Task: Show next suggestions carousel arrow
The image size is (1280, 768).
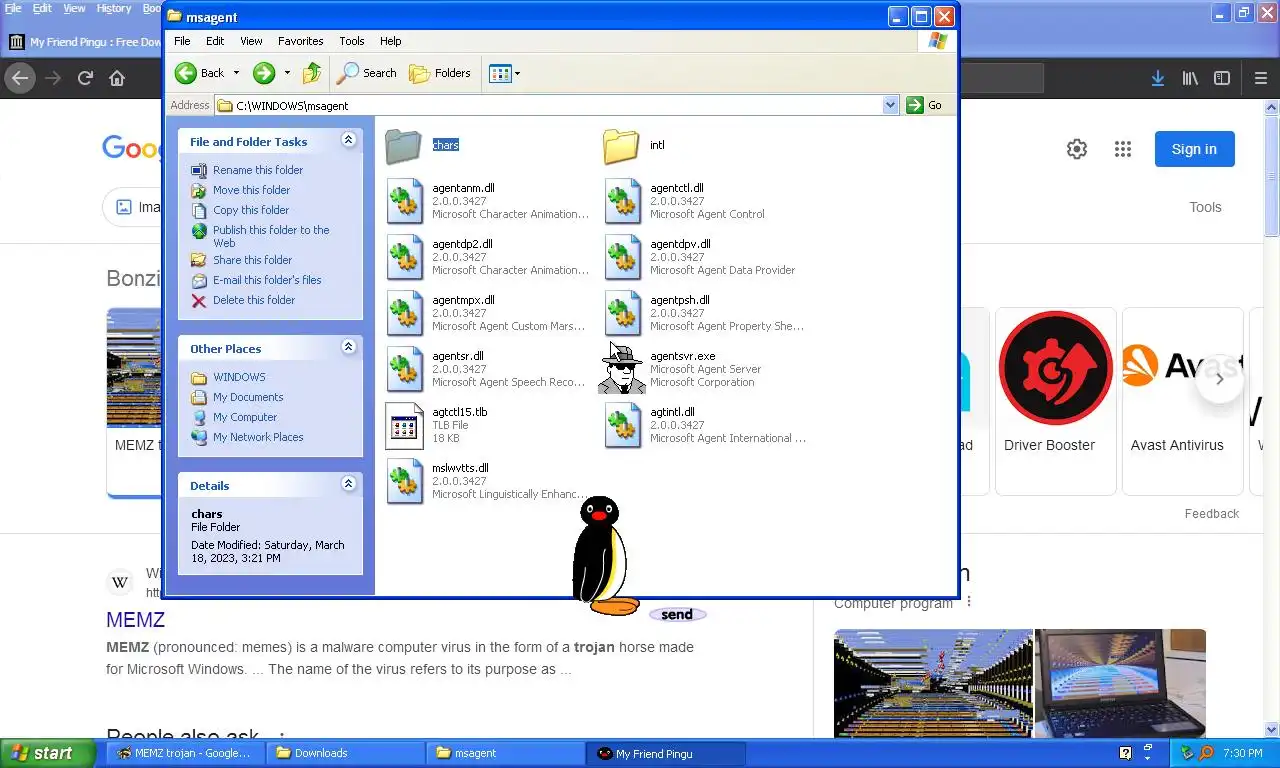Action: [x=1219, y=379]
